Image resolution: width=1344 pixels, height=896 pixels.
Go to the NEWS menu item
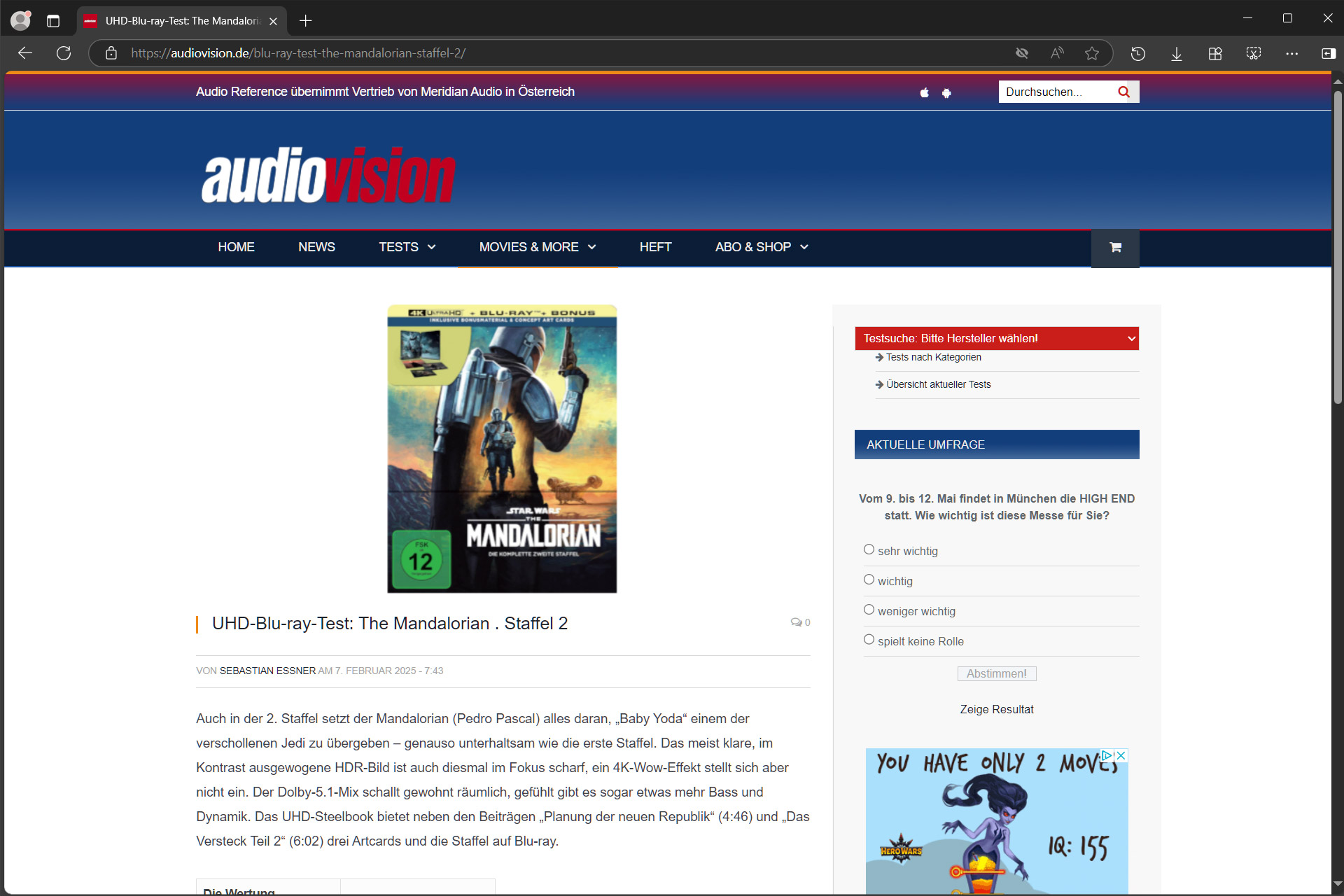[x=316, y=247]
